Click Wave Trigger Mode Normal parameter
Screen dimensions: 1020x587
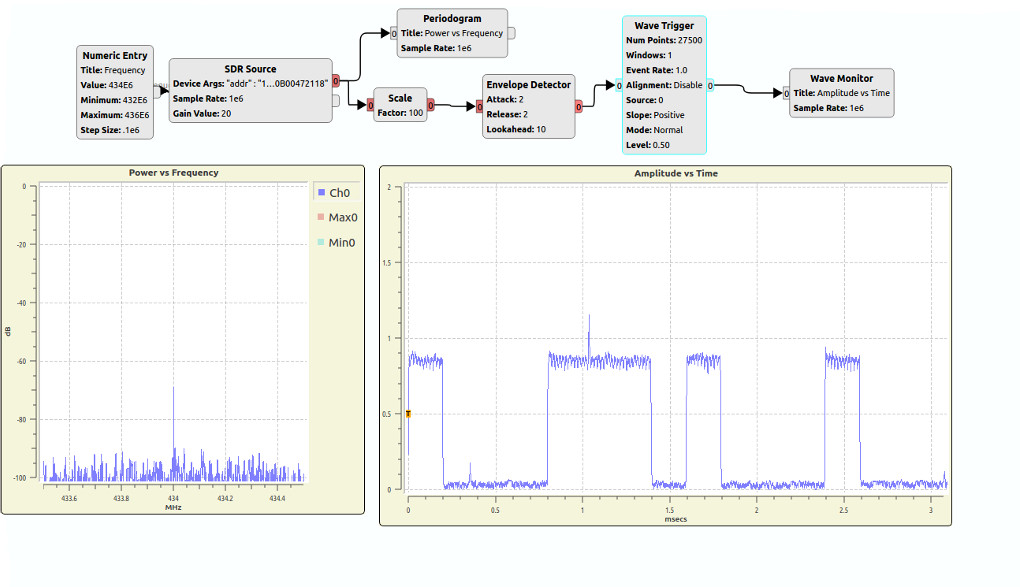(654, 130)
